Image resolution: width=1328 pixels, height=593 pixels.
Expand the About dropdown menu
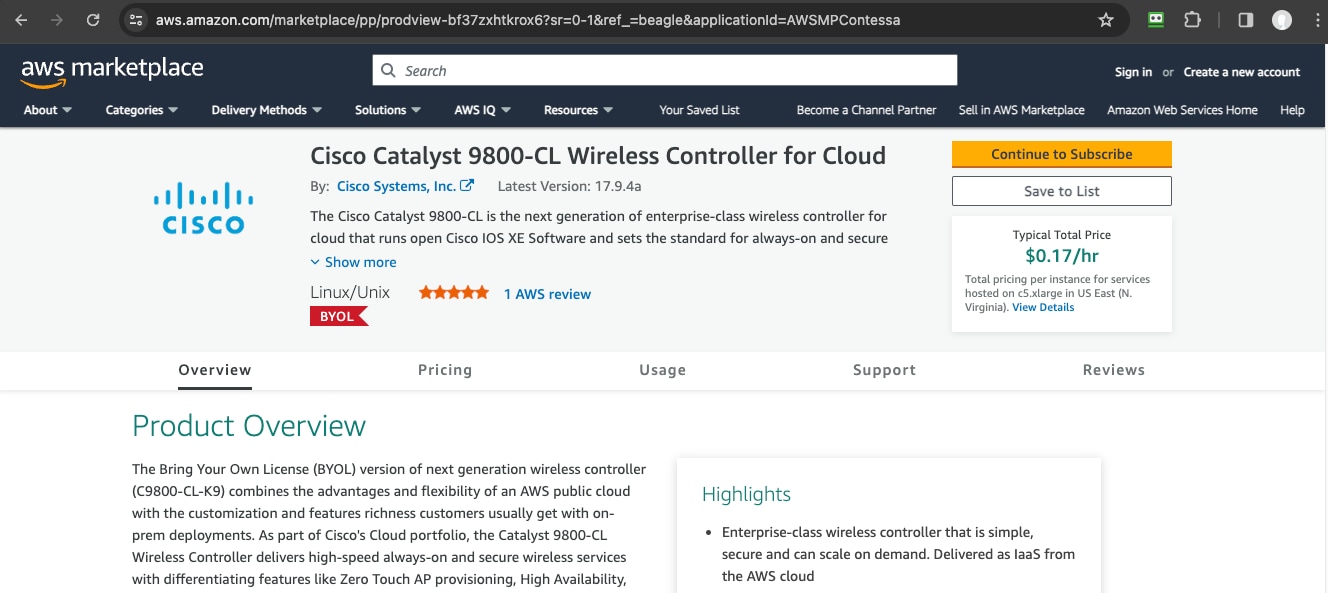pos(48,110)
